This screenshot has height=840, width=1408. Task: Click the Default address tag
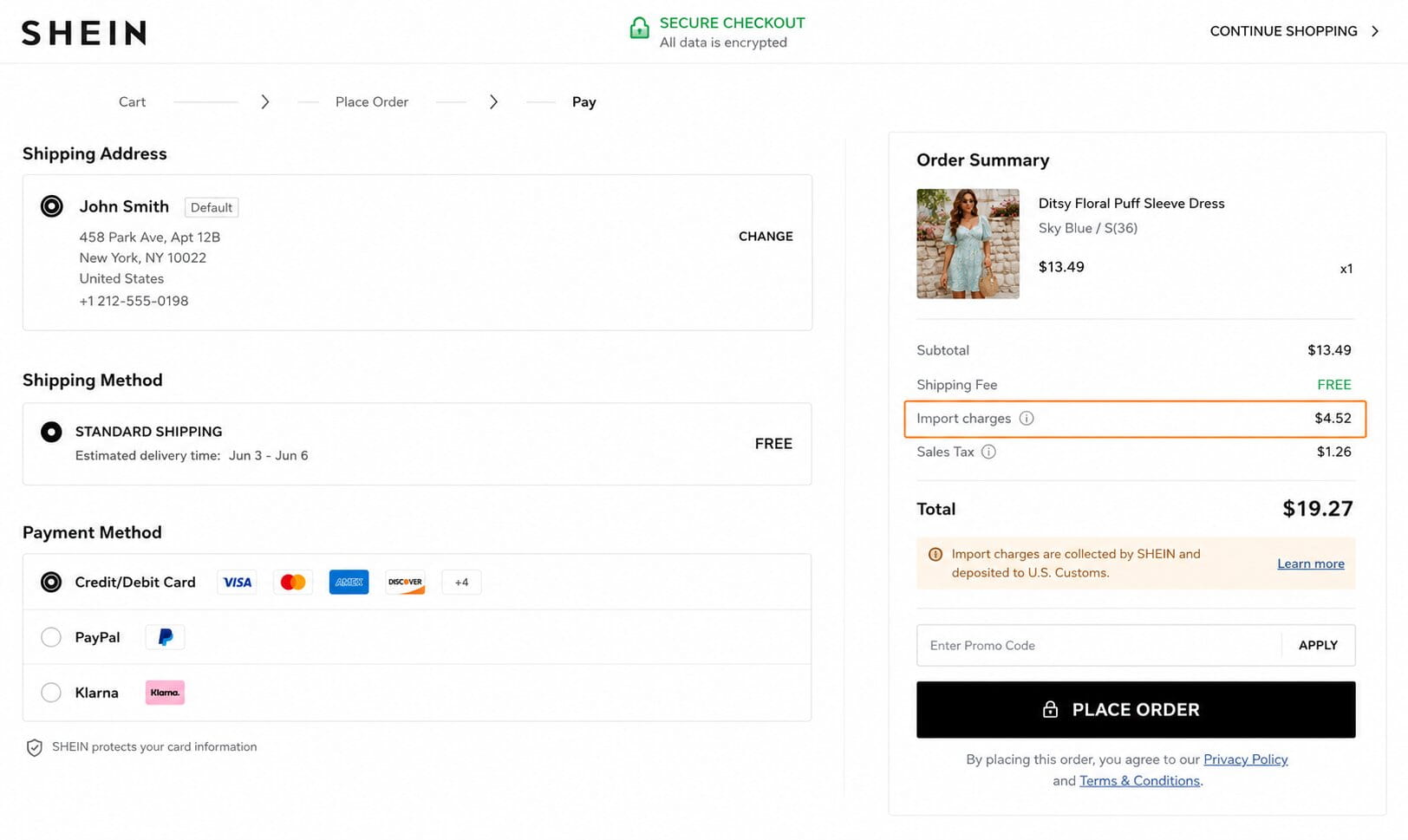point(212,208)
